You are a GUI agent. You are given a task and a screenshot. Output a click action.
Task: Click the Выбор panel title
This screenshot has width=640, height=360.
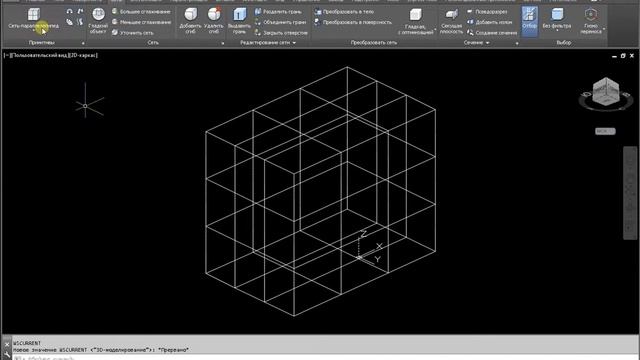(x=564, y=42)
